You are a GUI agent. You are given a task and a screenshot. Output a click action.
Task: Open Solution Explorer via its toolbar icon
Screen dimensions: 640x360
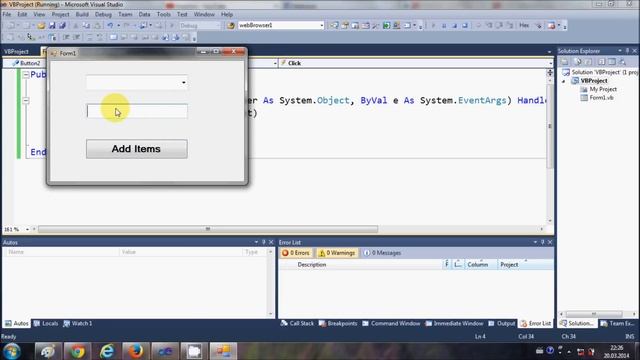point(334,26)
